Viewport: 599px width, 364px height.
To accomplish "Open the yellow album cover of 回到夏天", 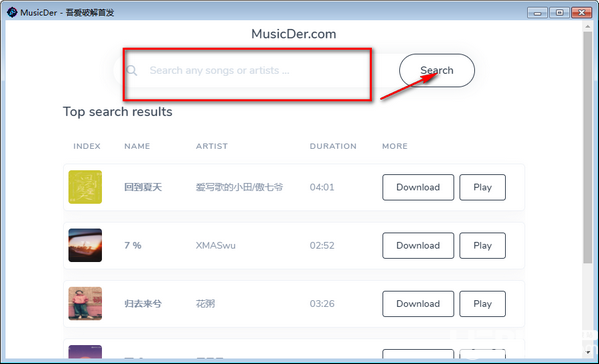I will (85, 187).
